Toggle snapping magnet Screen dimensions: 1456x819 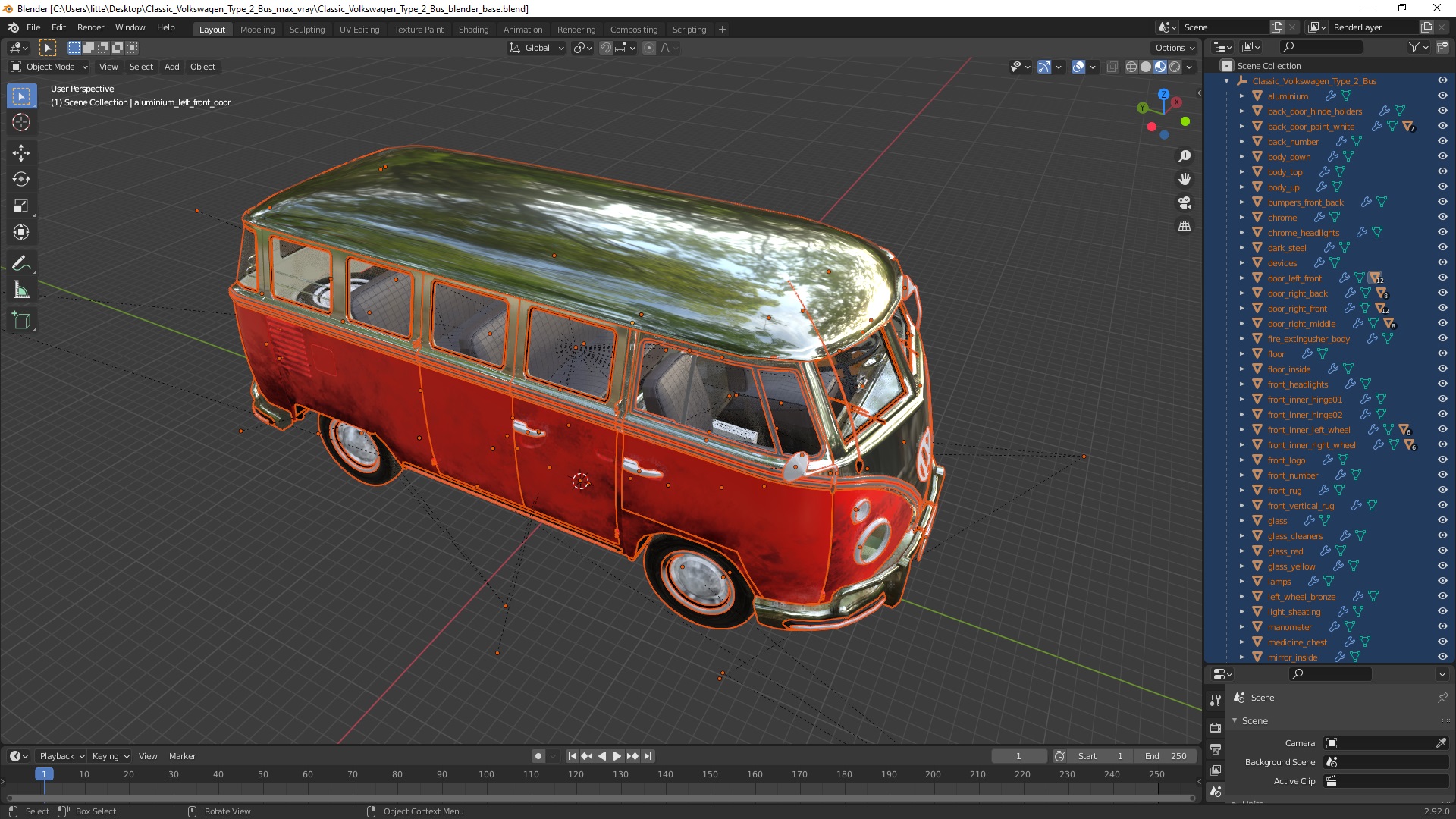(x=605, y=48)
